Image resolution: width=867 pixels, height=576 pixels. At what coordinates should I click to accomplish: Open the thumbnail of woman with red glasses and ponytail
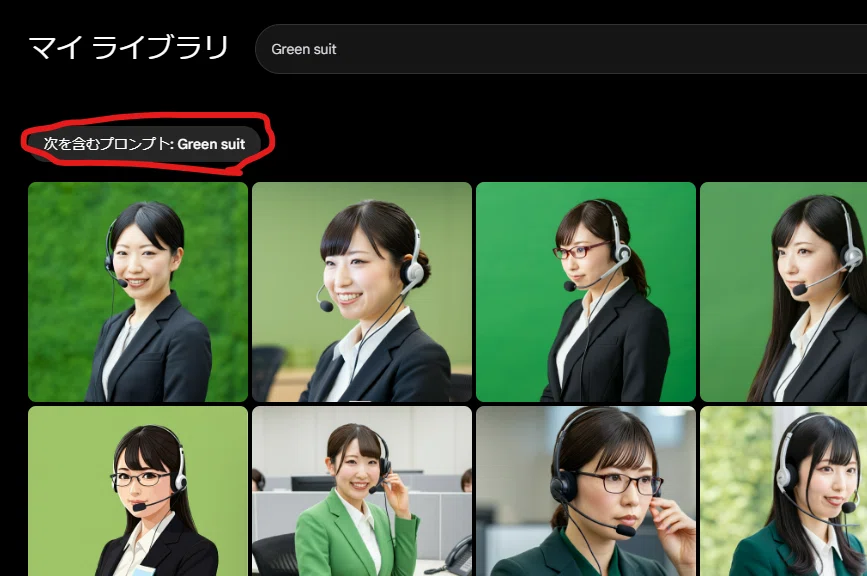click(x=586, y=292)
